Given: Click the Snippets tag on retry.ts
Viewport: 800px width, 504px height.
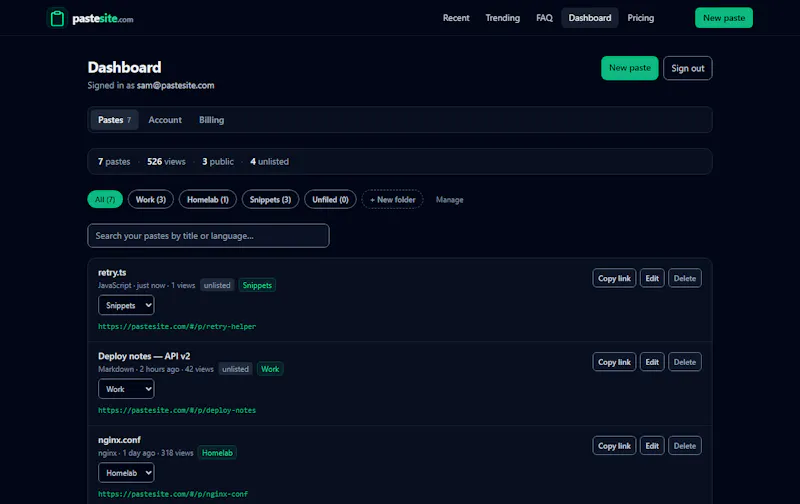Looking at the screenshot, I should (257, 285).
